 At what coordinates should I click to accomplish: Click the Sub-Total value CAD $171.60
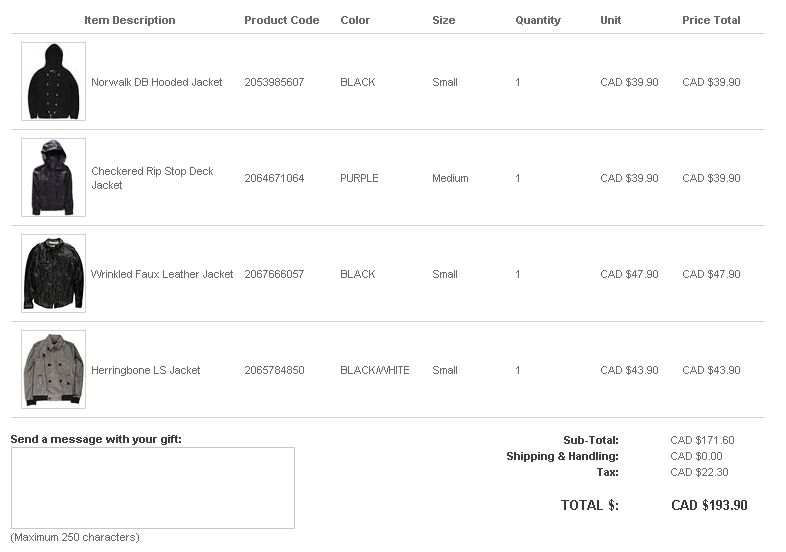coord(702,440)
